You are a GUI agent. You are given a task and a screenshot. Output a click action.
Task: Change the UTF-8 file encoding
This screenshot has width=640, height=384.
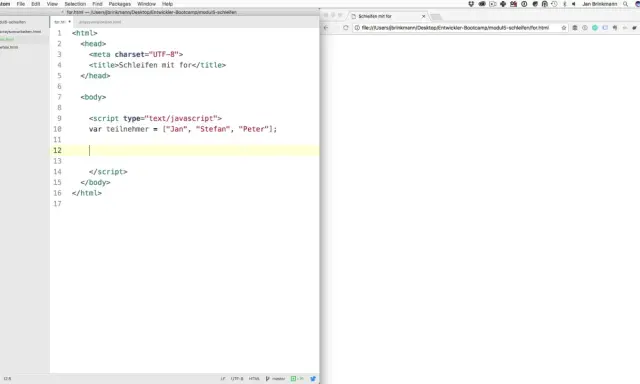click(237, 379)
